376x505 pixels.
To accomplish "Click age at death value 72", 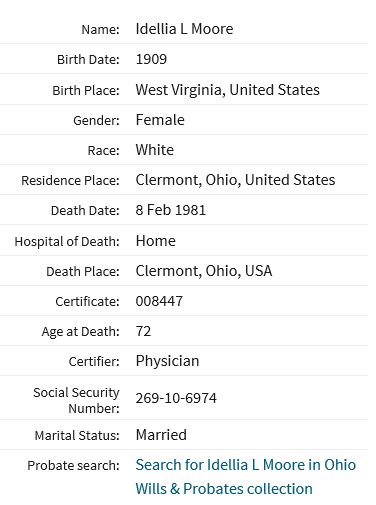I will 143,331.
